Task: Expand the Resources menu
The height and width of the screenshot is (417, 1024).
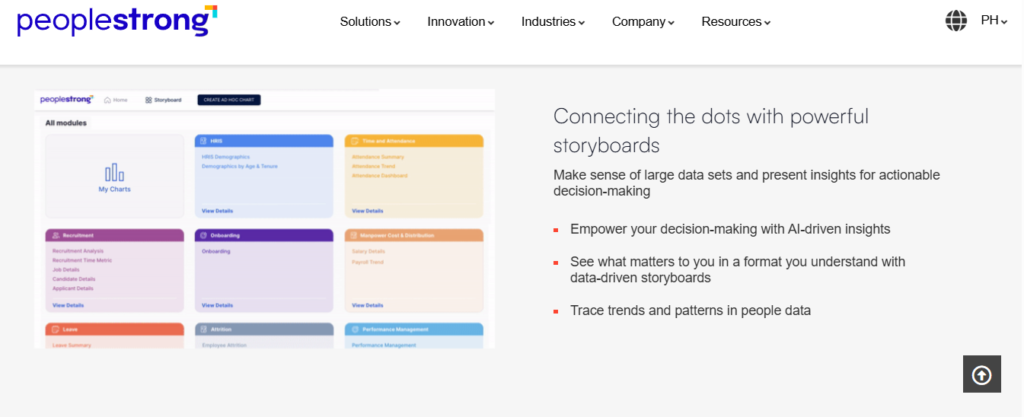Action: pos(736,22)
